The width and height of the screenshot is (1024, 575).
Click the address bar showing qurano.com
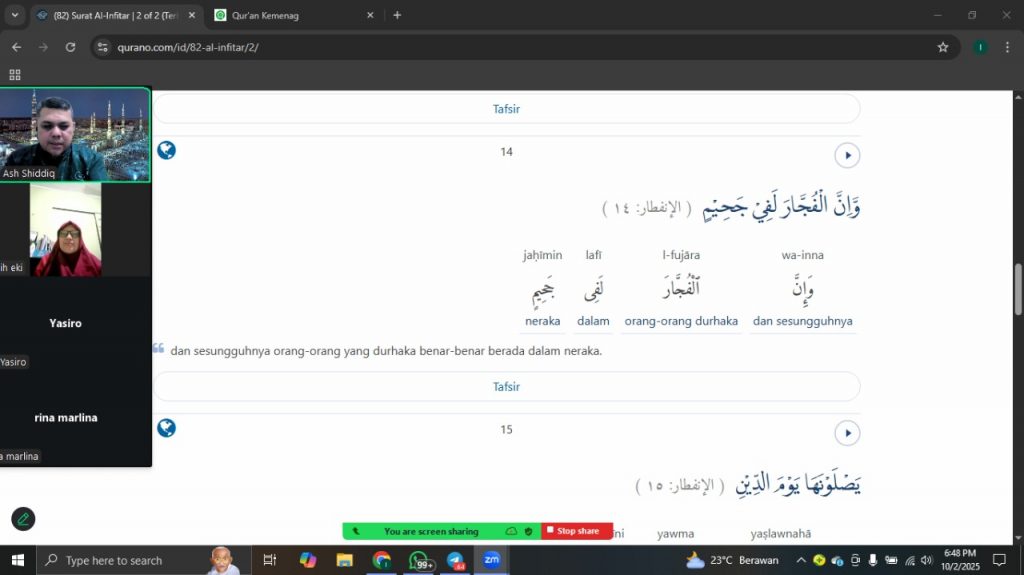[x=500, y=47]
